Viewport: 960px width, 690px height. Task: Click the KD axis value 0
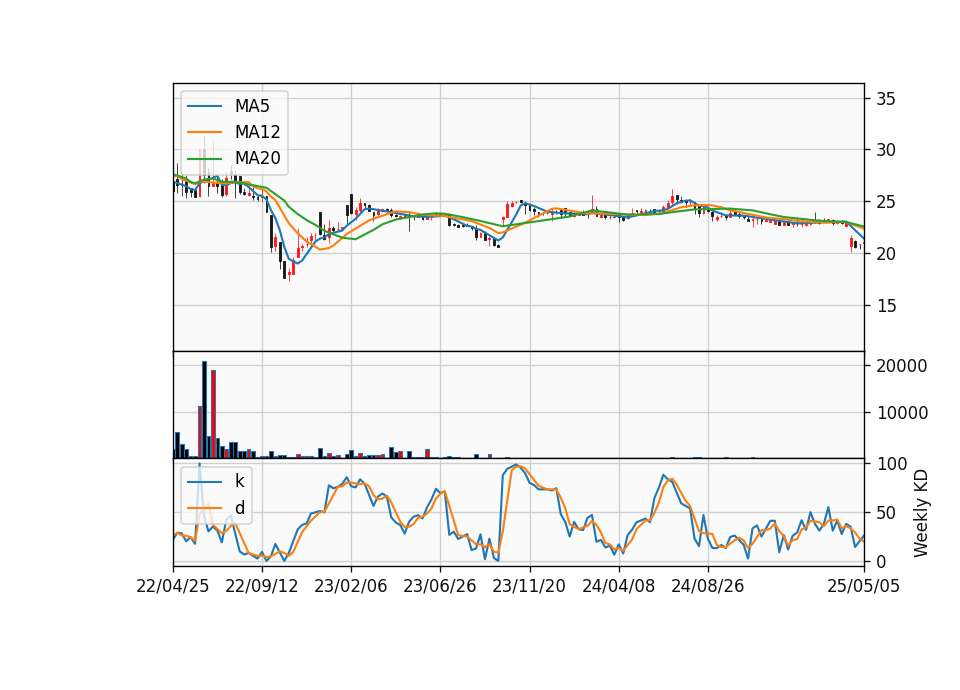click(881, 561)
